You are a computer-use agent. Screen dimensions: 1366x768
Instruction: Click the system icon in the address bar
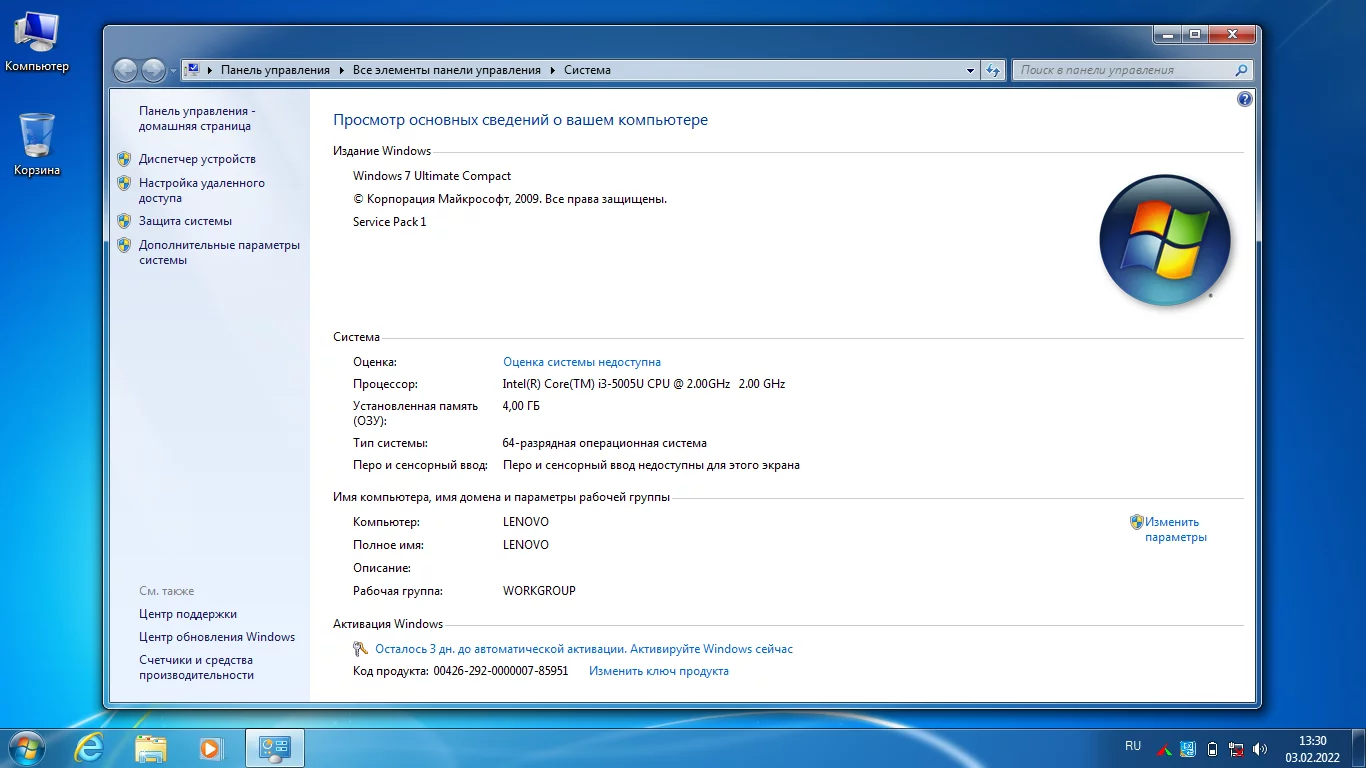[x=193, y=70]
